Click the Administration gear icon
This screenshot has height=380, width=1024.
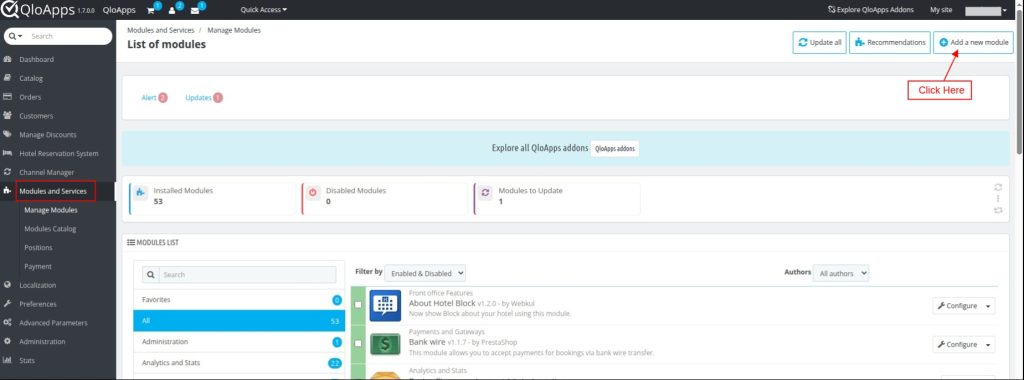click(x=7, y=341)
